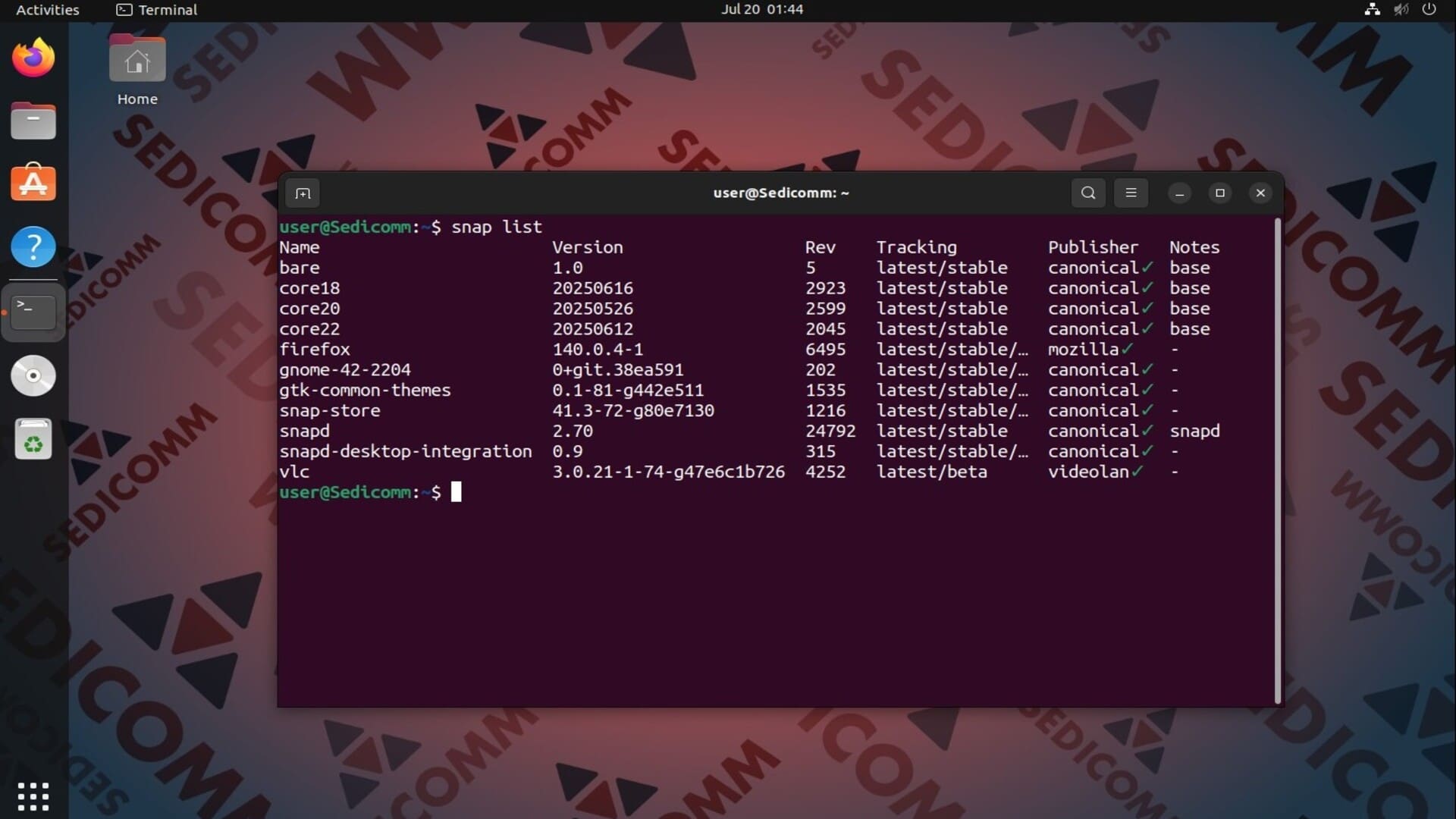
Task: Click the 'snap list' command text
Action: [497, 227]
